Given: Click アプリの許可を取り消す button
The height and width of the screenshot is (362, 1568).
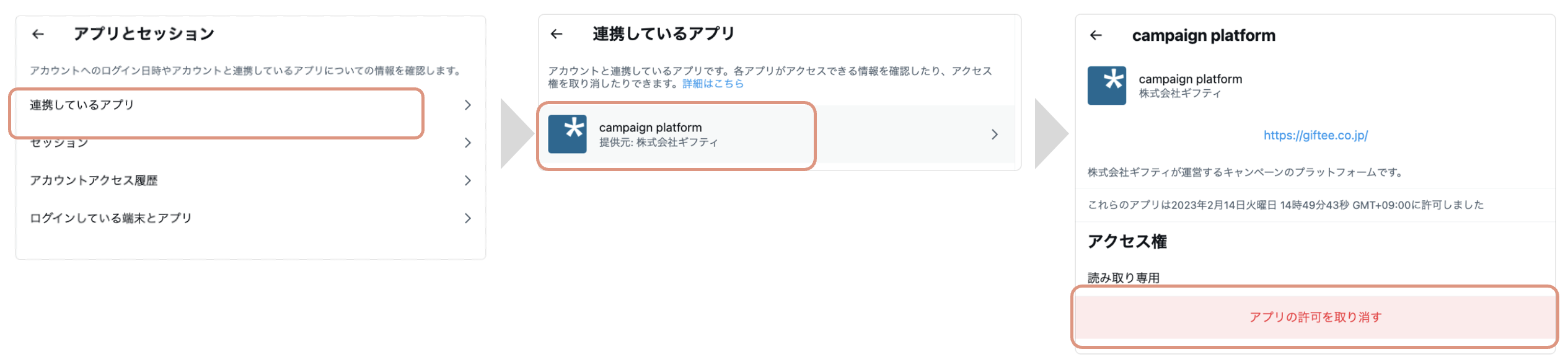Looking at the screenshot, I should 1315,317.
